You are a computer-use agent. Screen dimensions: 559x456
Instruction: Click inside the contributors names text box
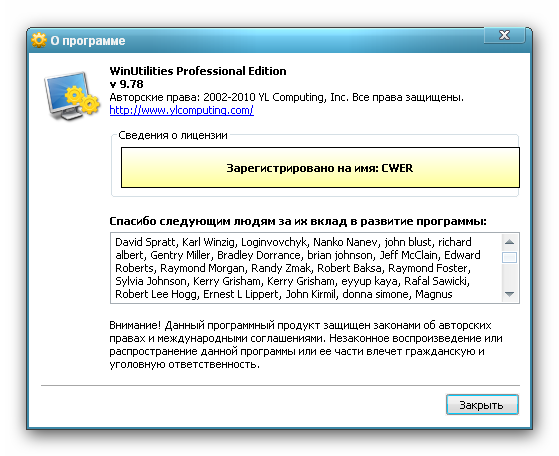pyautogui.click(x=306, y=268)
